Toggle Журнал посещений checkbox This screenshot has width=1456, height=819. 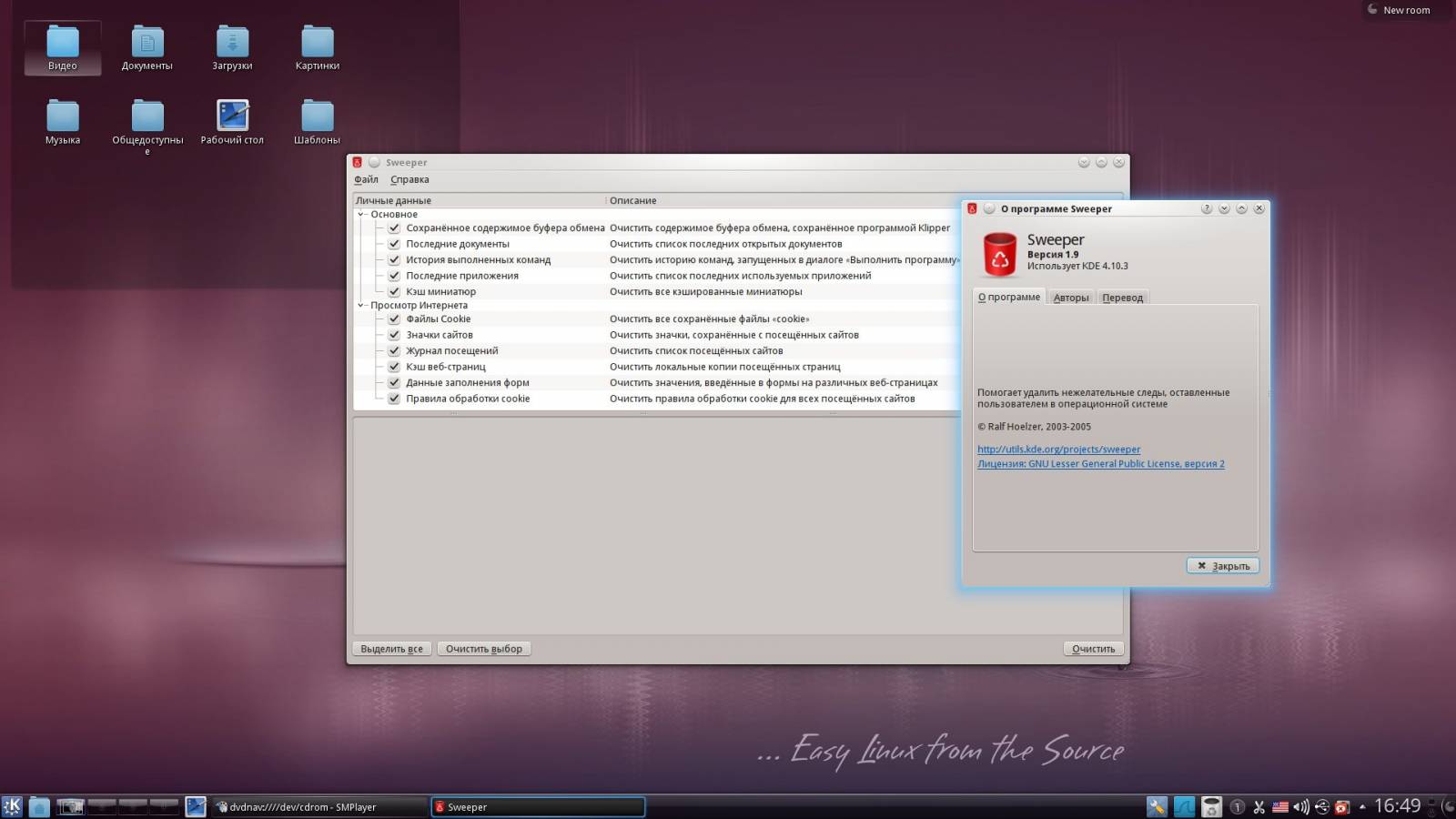394,351
